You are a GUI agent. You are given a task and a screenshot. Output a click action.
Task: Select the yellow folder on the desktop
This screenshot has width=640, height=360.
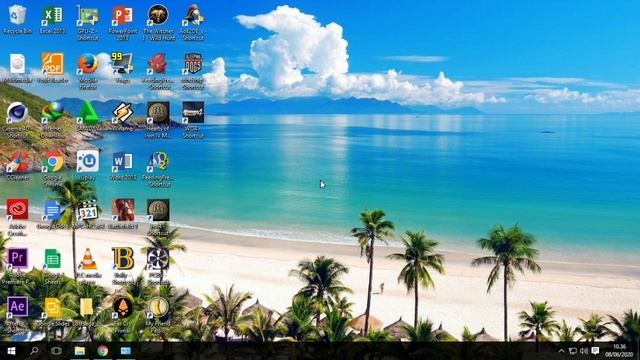tap(87, 307)
